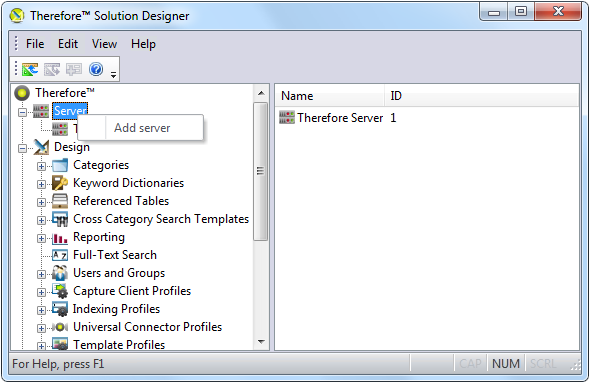The width and height of the screenshot is (590, 383).
Task: Select the Users and Groups label
Action: (x=119, y=273)
